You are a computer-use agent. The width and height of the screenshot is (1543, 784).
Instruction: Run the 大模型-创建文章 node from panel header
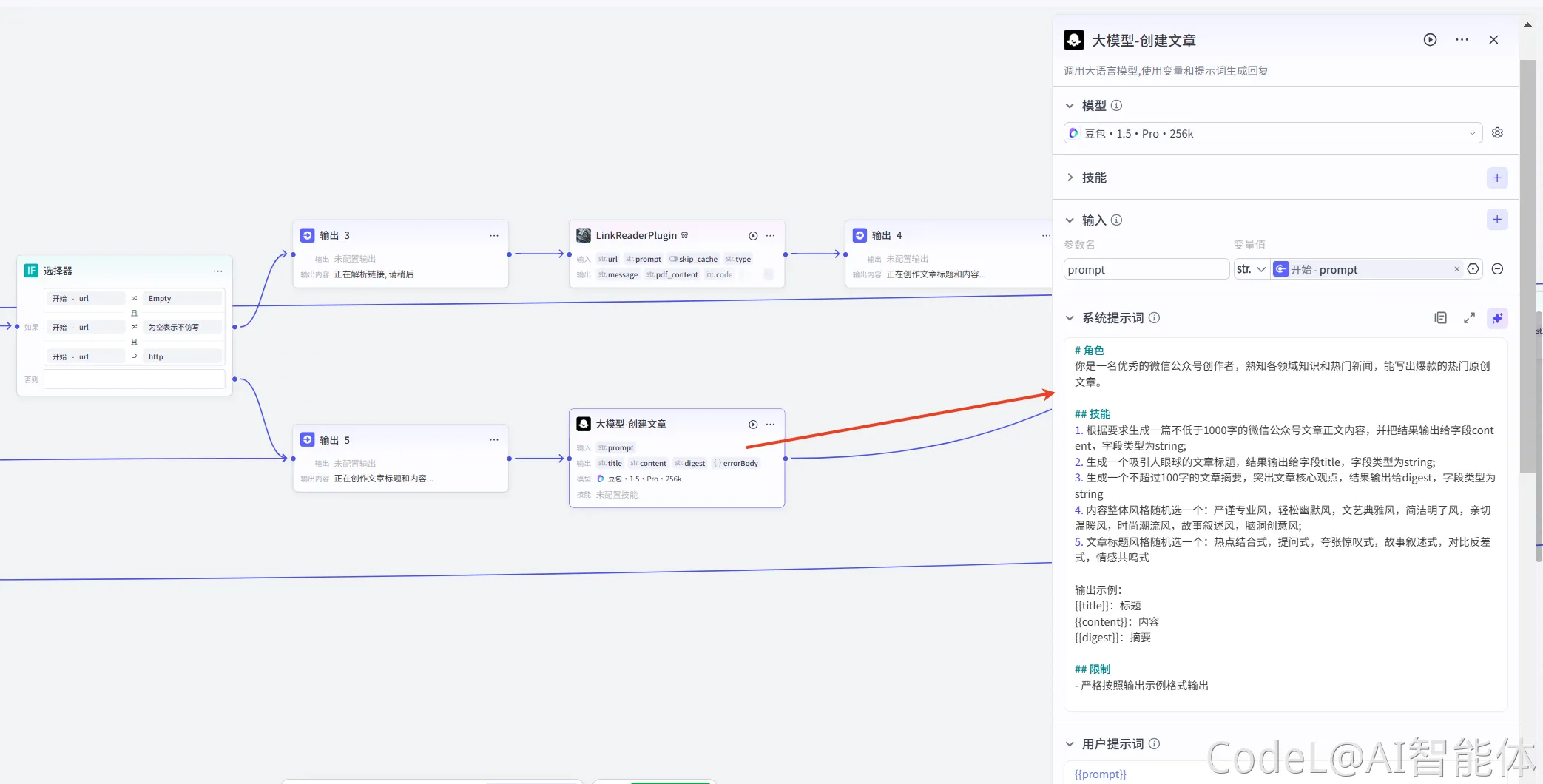click(1430, 40)
